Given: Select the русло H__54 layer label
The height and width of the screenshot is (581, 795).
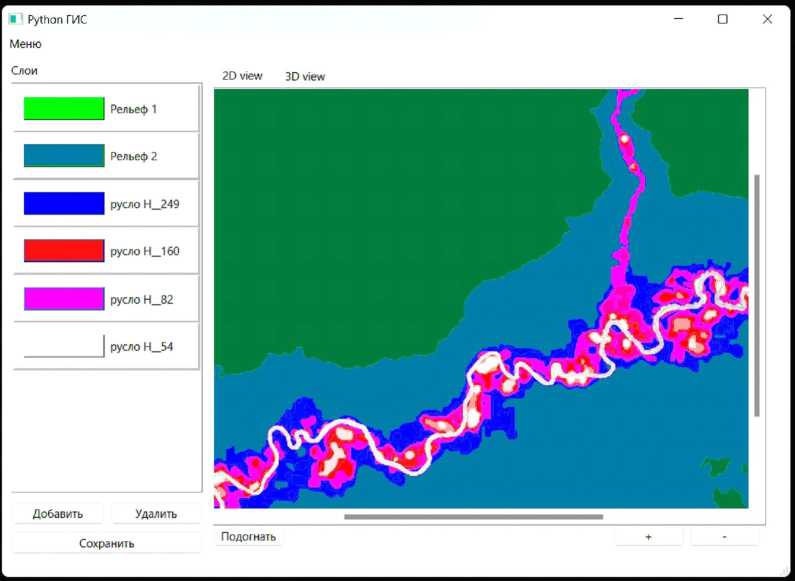Looking at the screenshot, I should click(x=142, y=347).
